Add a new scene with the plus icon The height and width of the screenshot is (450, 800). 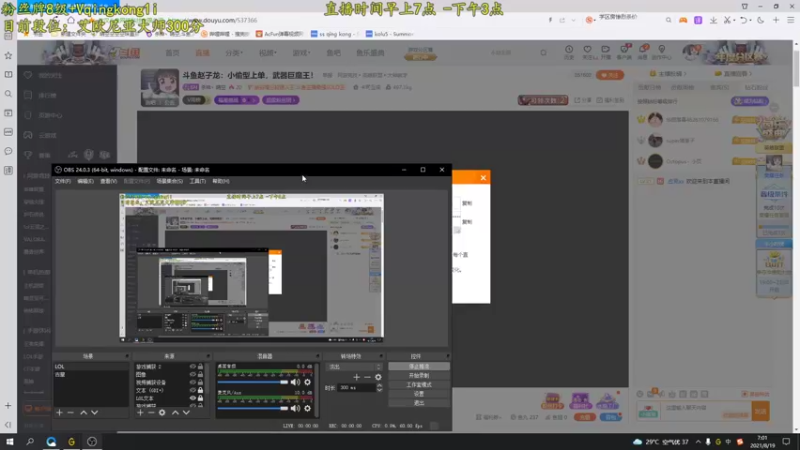point(60,412)
